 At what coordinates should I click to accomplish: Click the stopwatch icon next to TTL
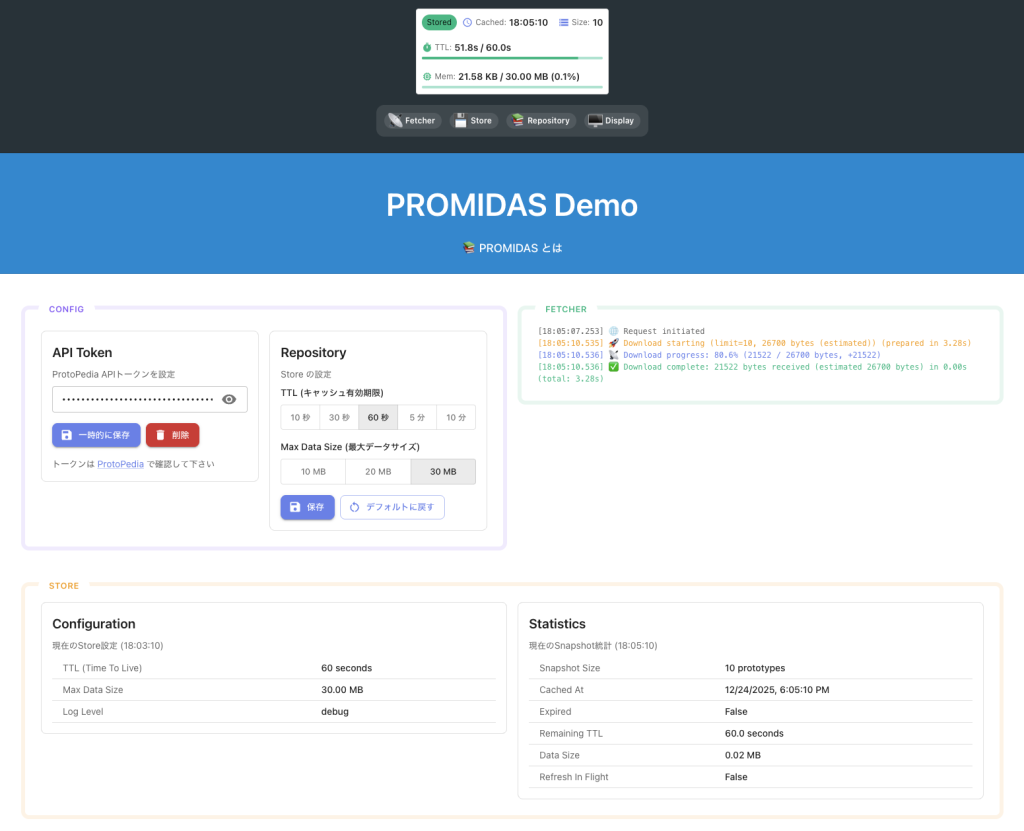427,47
